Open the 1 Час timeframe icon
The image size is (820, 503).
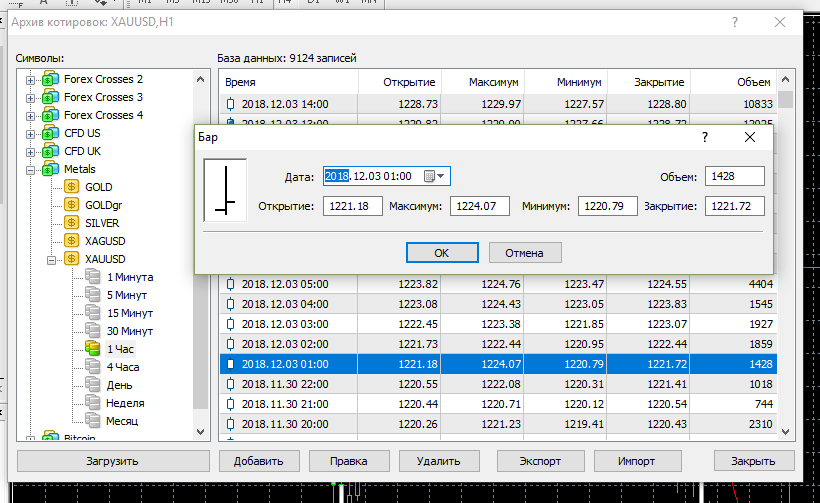tap(93, 349)
